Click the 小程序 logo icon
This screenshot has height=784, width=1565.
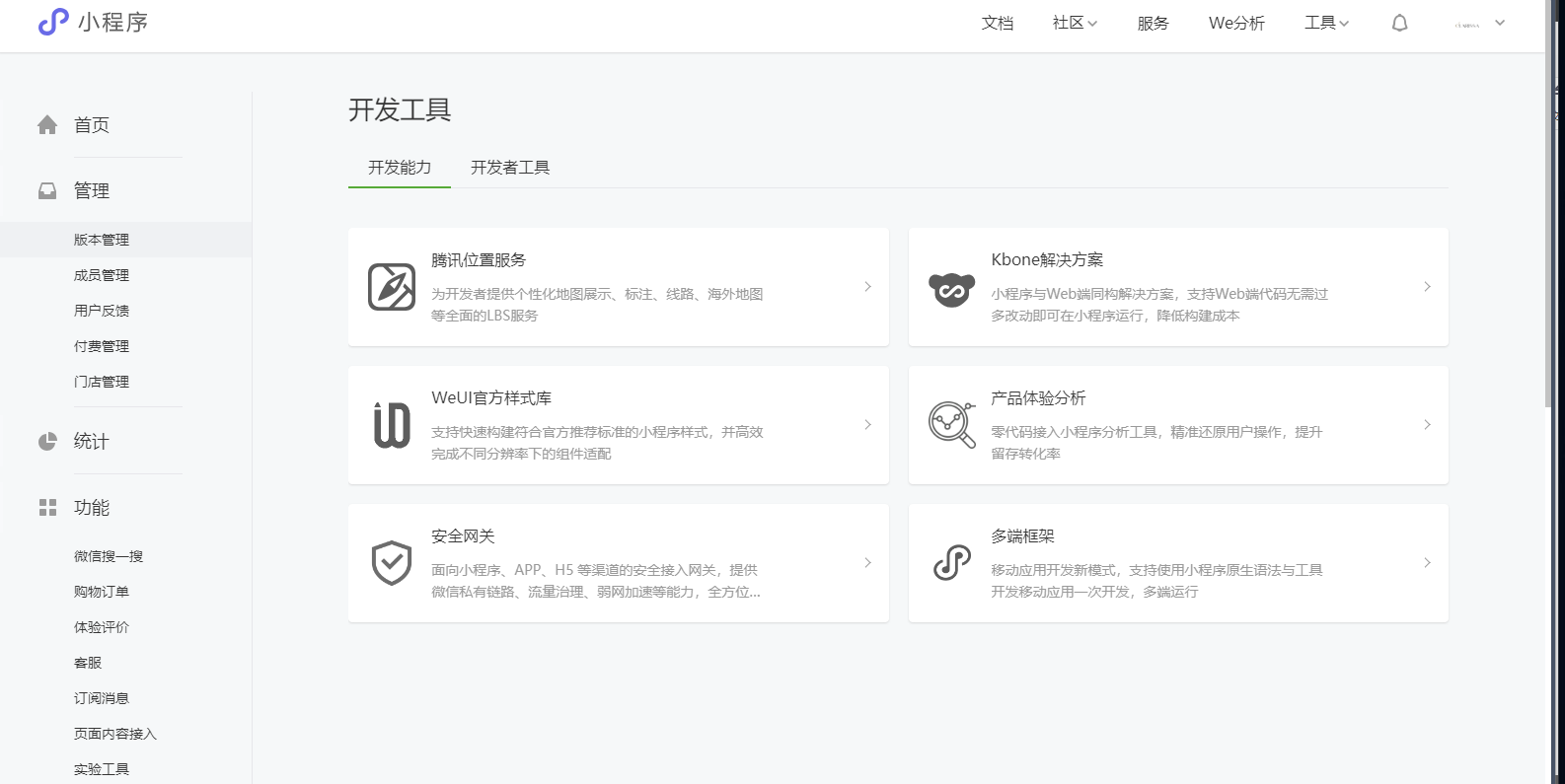pyautogui.click(x=53, y=22)
